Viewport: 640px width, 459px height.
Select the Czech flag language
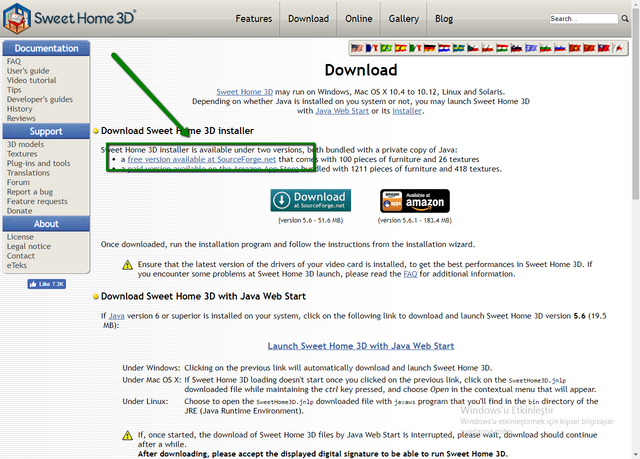[x=473, y=48]
